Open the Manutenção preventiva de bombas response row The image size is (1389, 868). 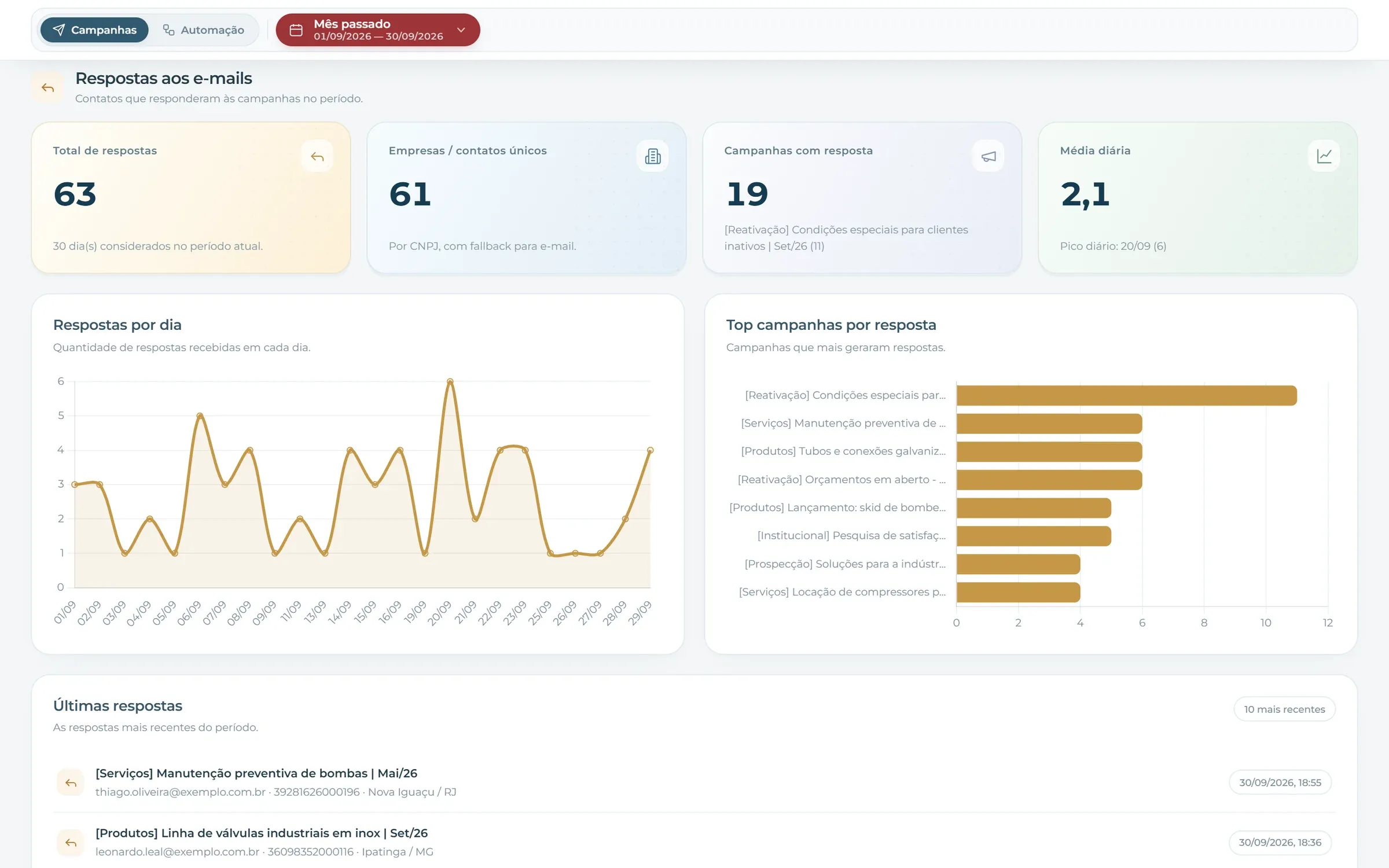coord(694,782)
